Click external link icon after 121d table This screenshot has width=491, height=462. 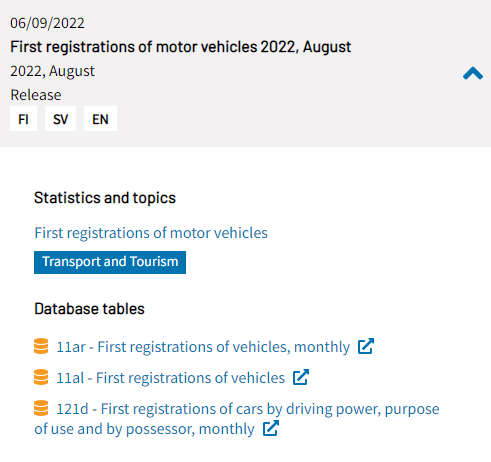(271, 428)
